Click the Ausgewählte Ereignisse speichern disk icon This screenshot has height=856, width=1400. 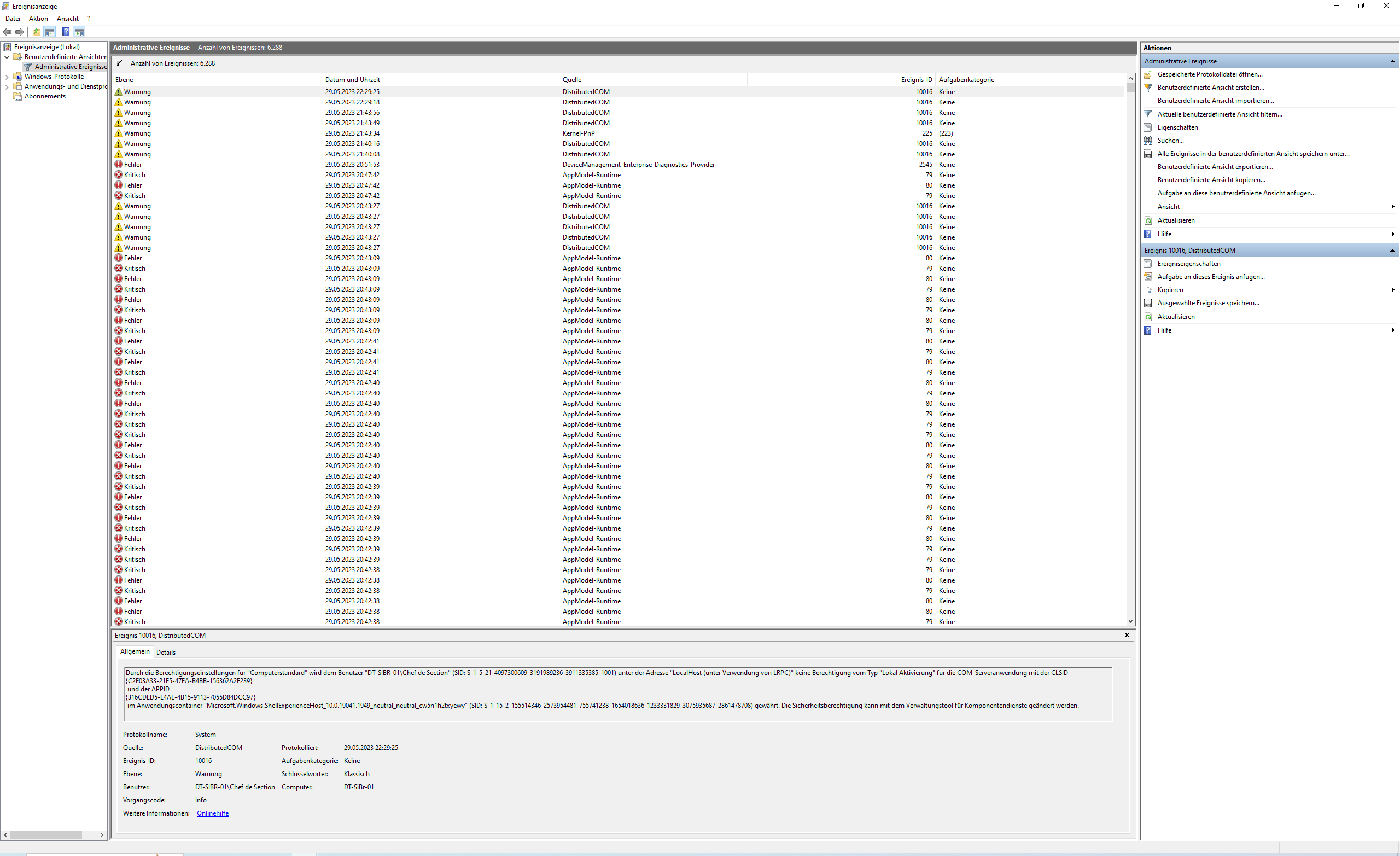point(1148,303)
